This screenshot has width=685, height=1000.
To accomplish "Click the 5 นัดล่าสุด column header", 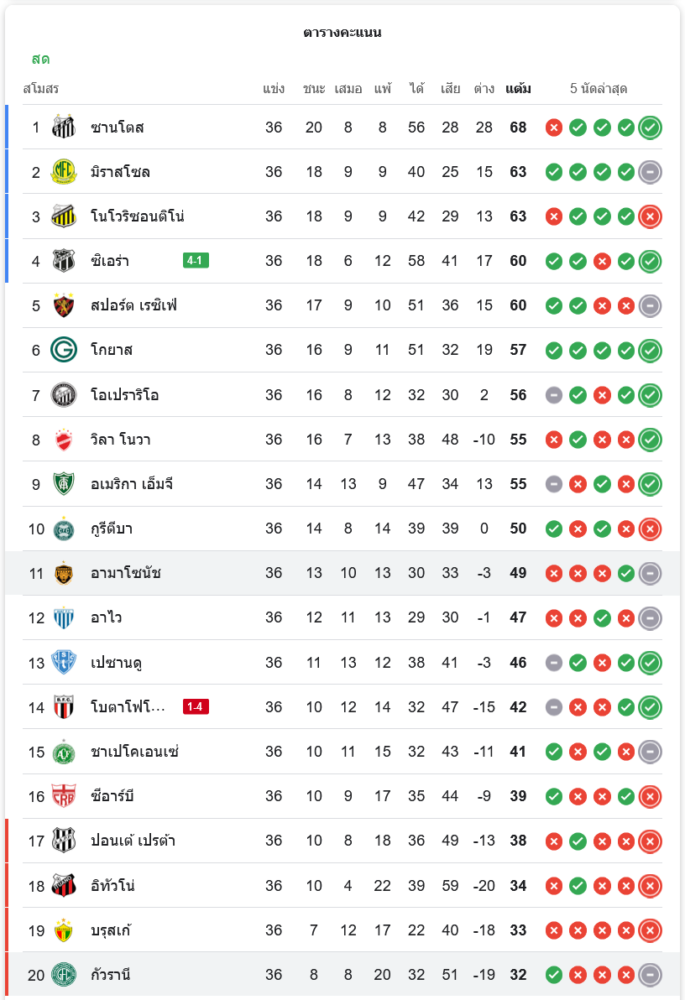I will (x=598, y=89).
